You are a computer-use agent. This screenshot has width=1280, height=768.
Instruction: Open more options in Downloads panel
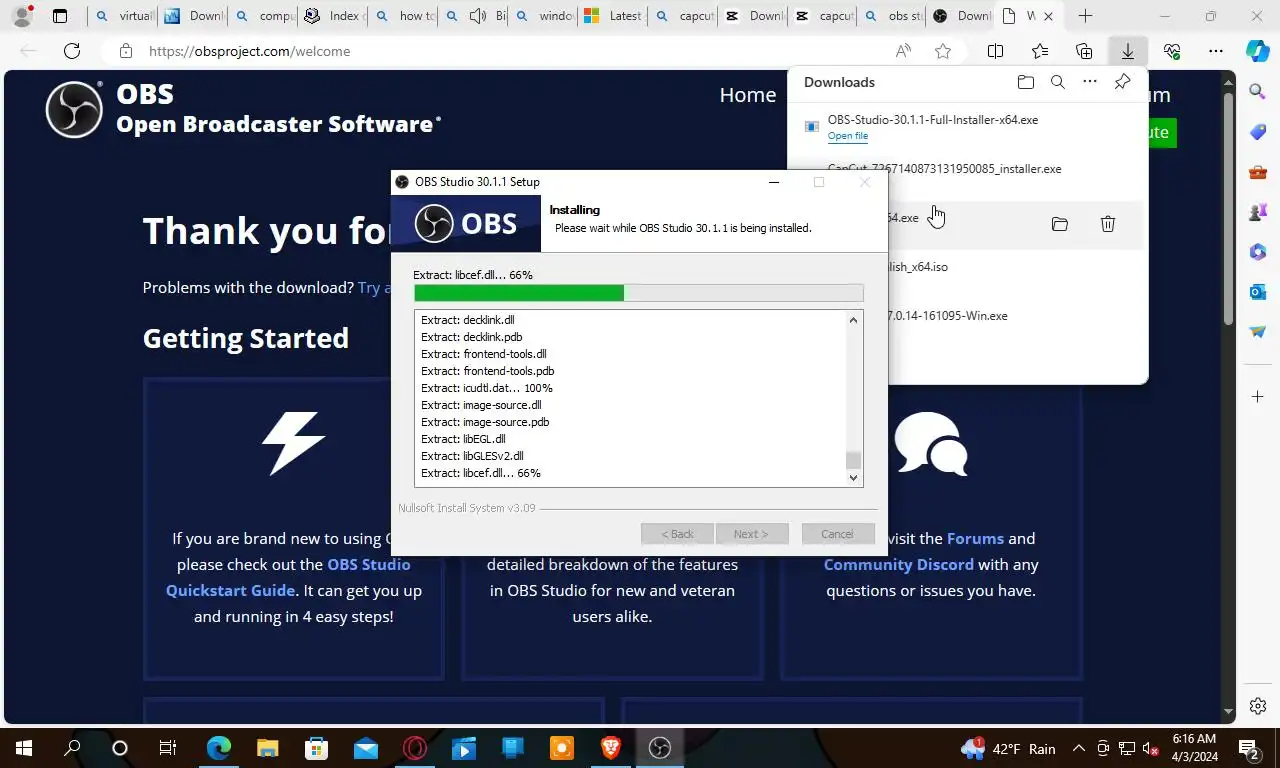1090,82
